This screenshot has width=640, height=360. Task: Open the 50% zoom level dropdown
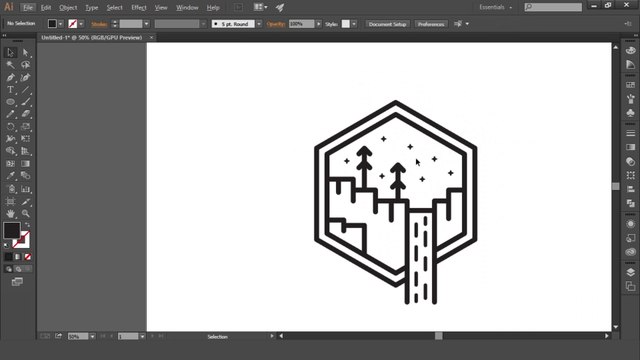[92, 336]
